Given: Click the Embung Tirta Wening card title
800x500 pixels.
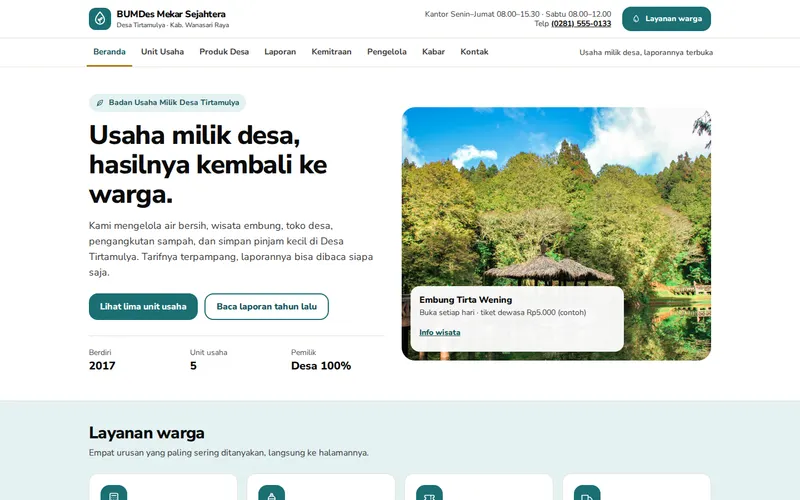Looking at the screenshot, I should point(466,300).
